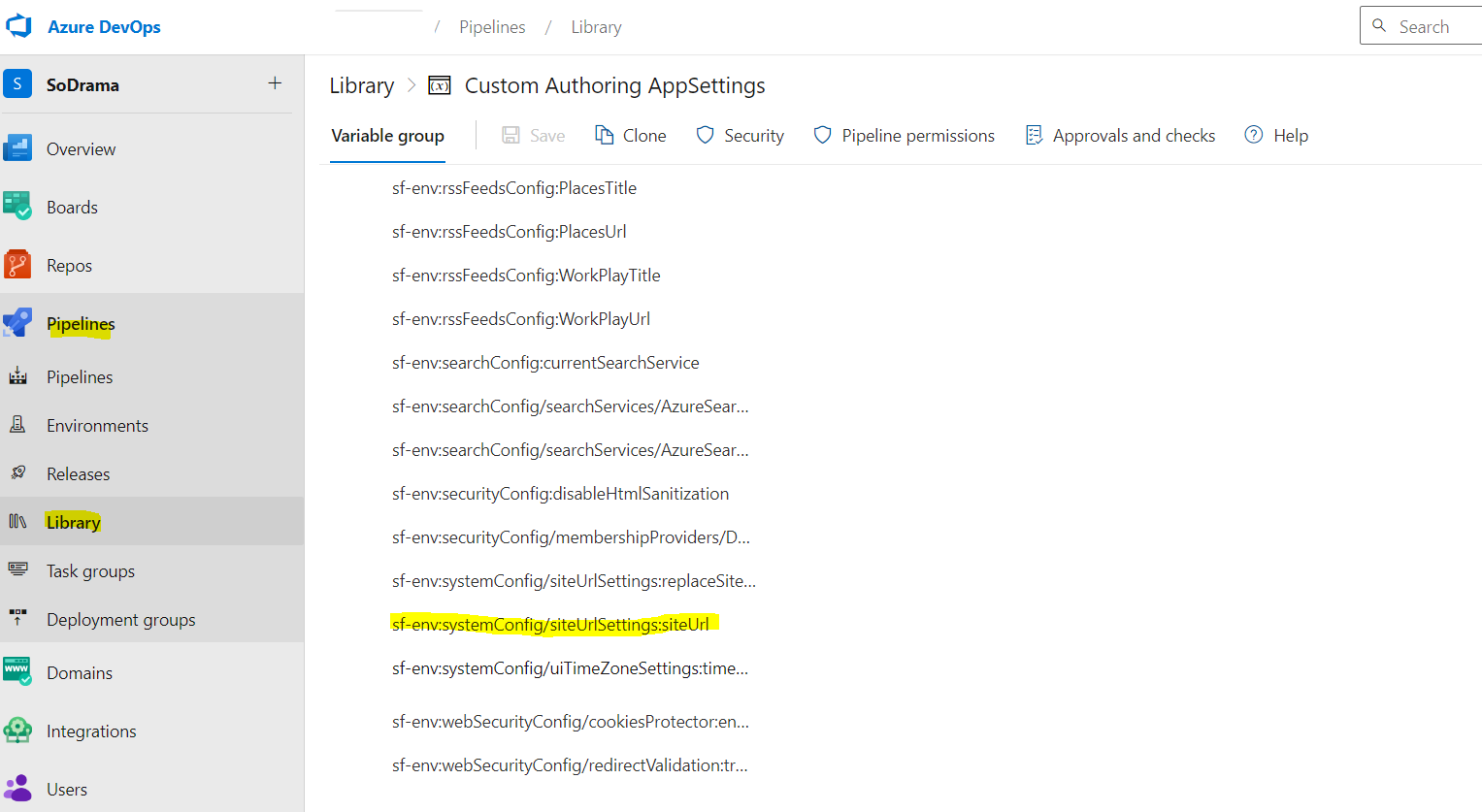Click the Security shield icon

pyautogui.click(x=706, y=135)
